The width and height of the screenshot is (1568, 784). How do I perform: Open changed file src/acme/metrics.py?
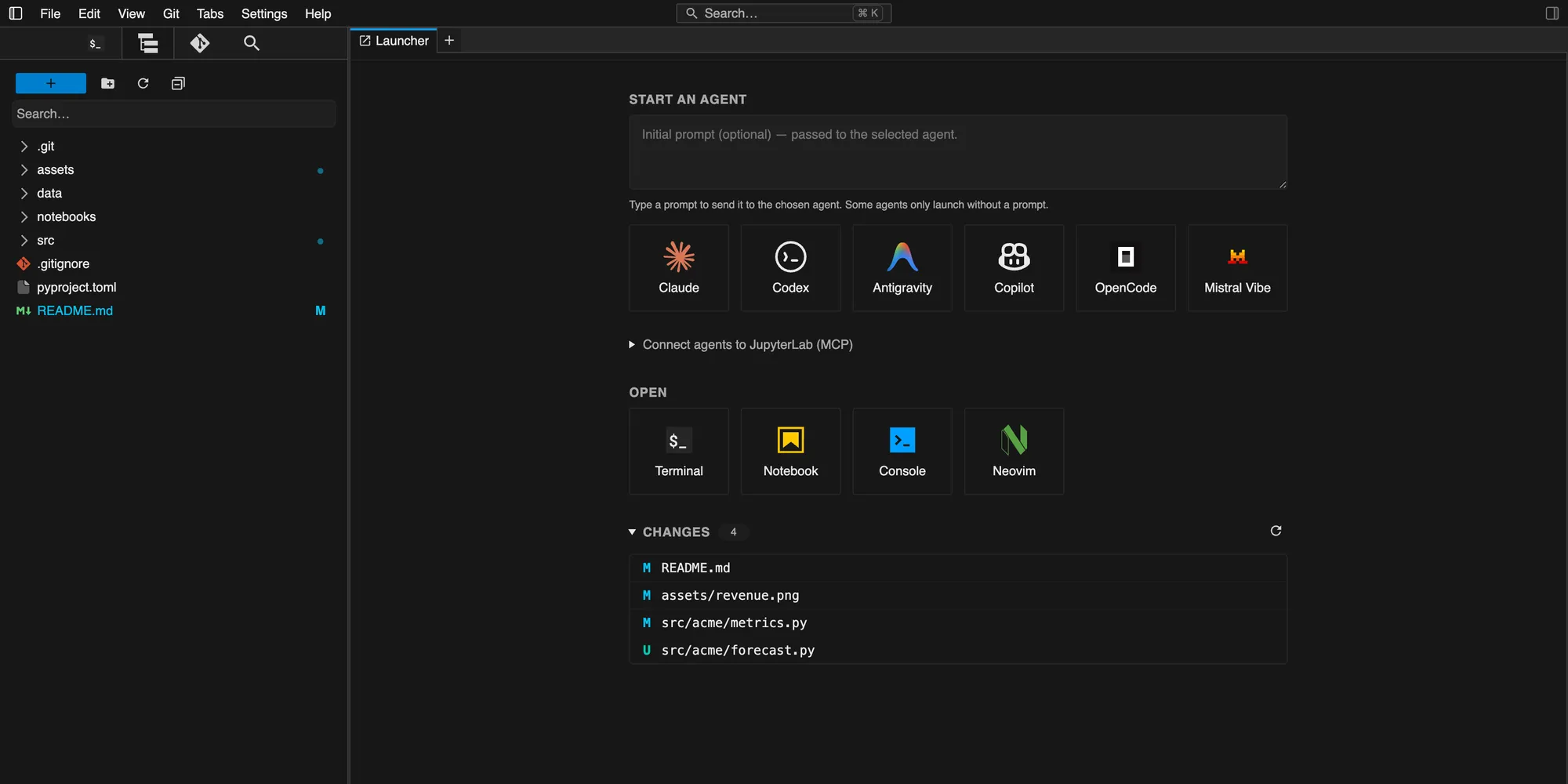point(958,623)
